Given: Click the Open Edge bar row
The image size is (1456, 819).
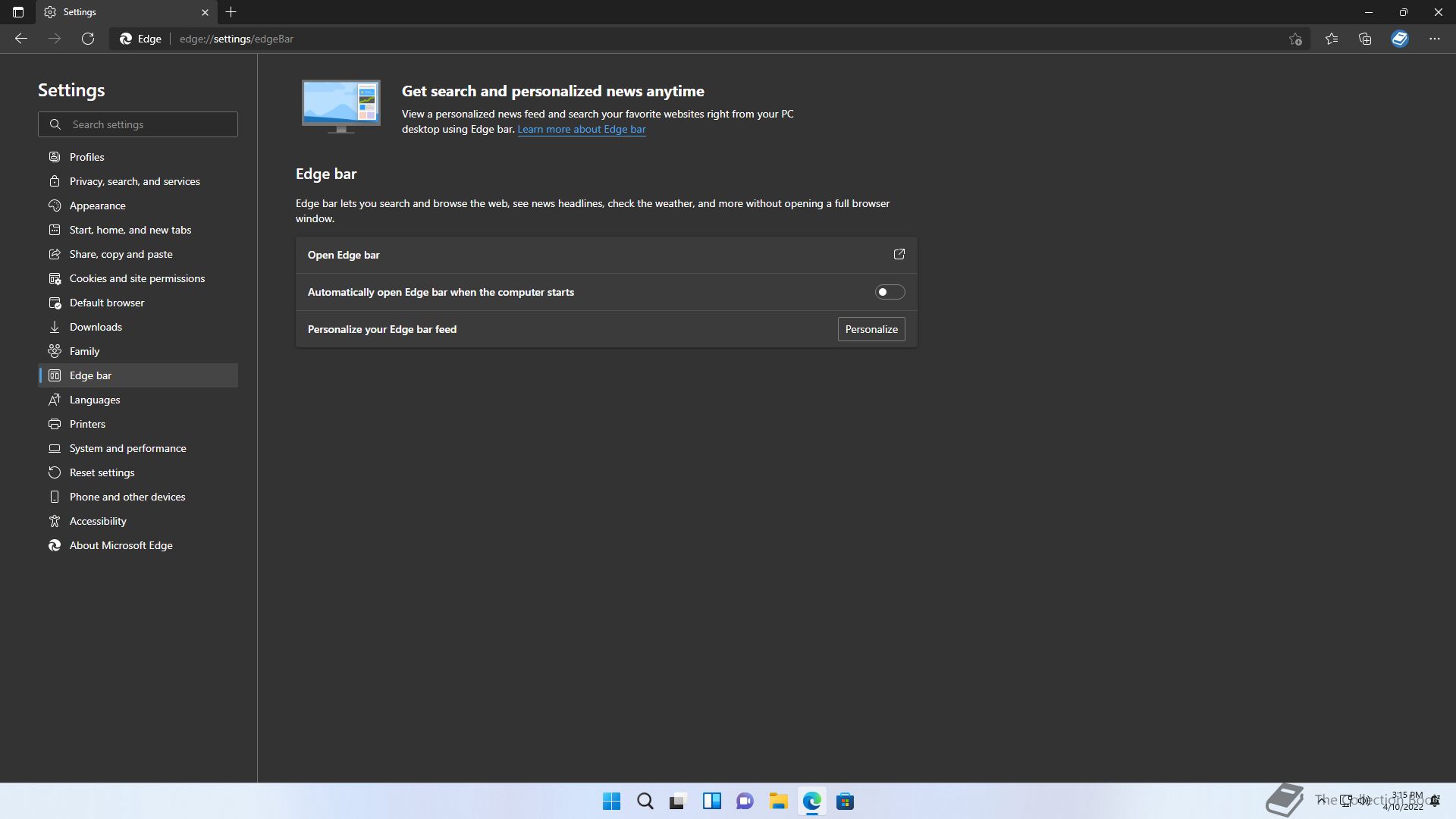Looking at the screenshot, I should click(607, 255).
